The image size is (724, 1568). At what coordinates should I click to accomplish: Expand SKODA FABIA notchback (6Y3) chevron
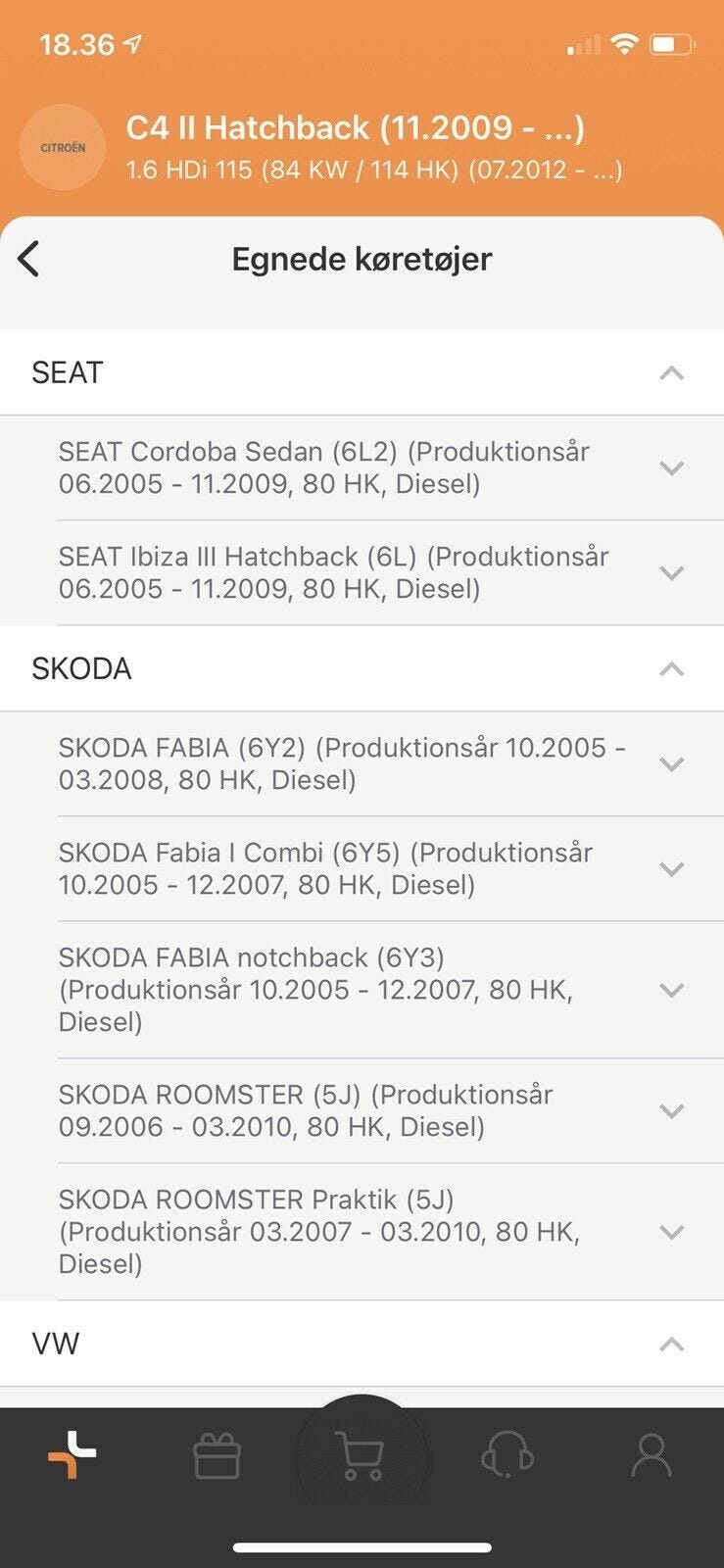[x=671, y=990]
